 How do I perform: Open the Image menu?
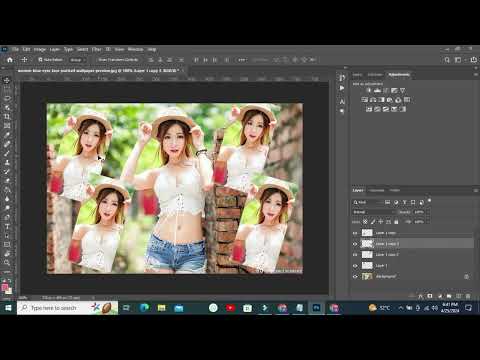coord(40,49)
